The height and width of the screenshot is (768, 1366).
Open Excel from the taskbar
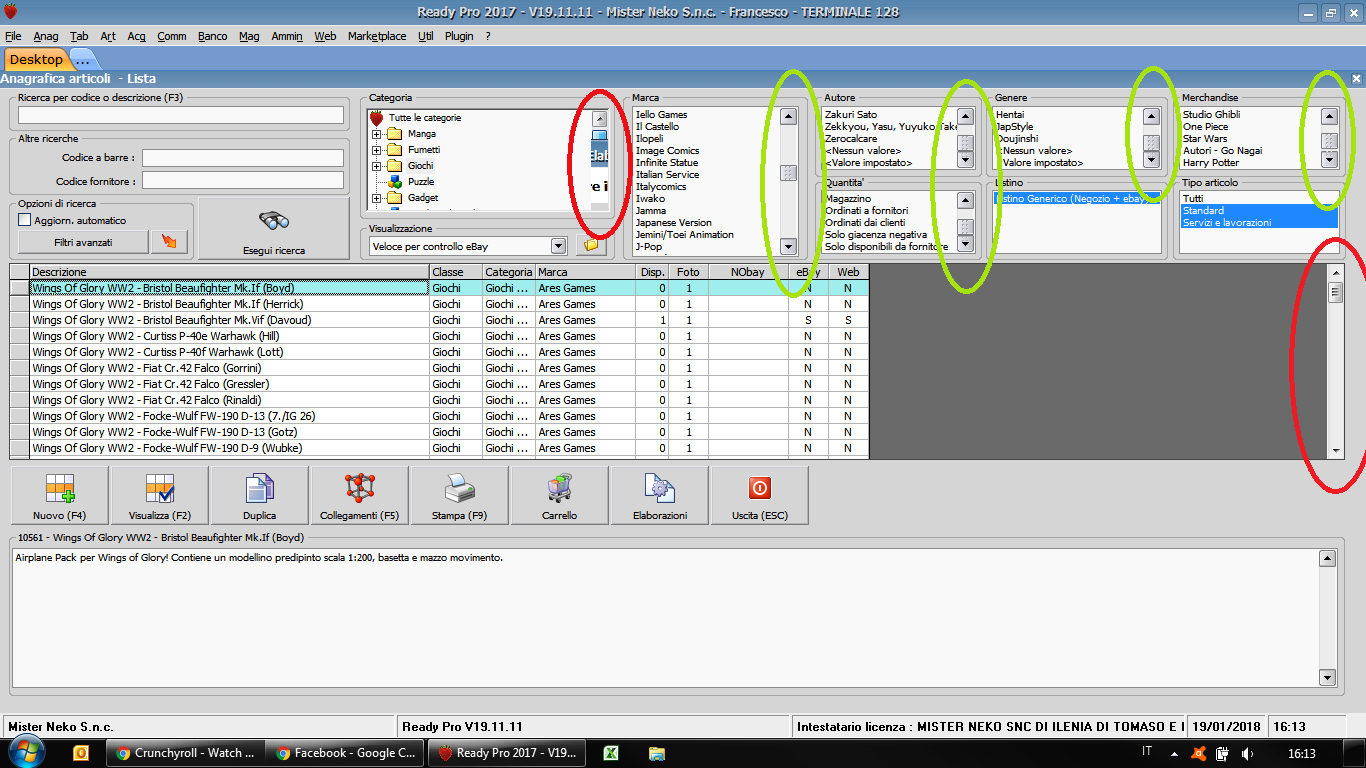(609, 753)
